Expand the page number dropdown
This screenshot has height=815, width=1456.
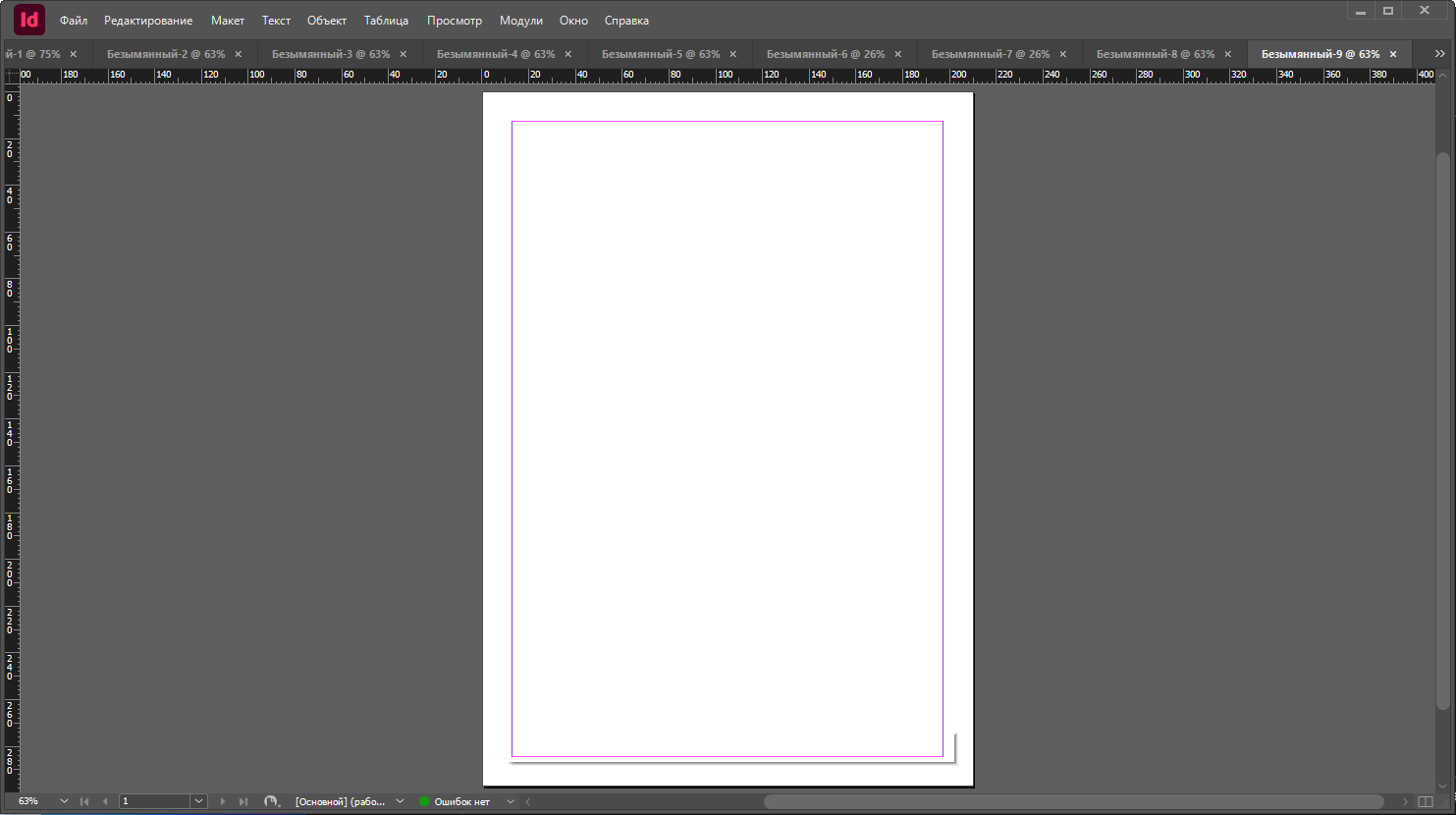point(198,801)
